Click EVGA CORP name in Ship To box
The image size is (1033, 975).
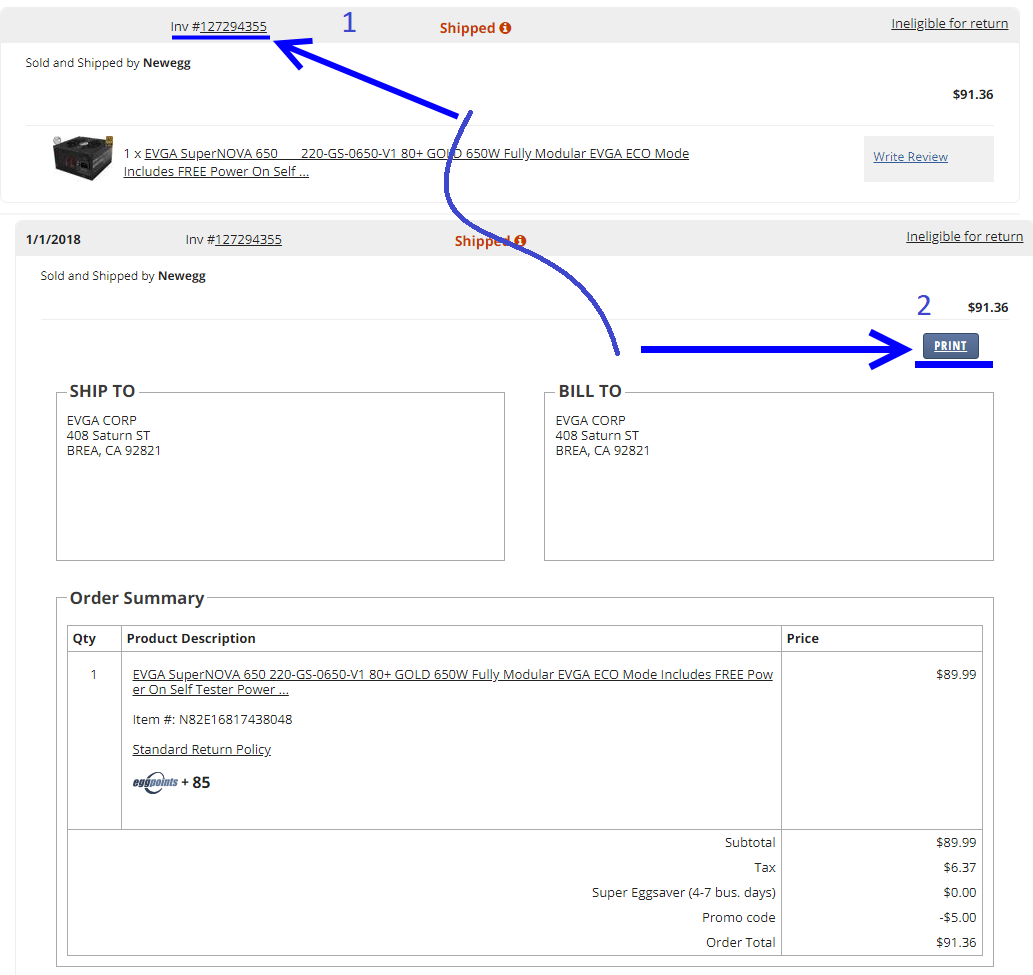tap(101, 420)
